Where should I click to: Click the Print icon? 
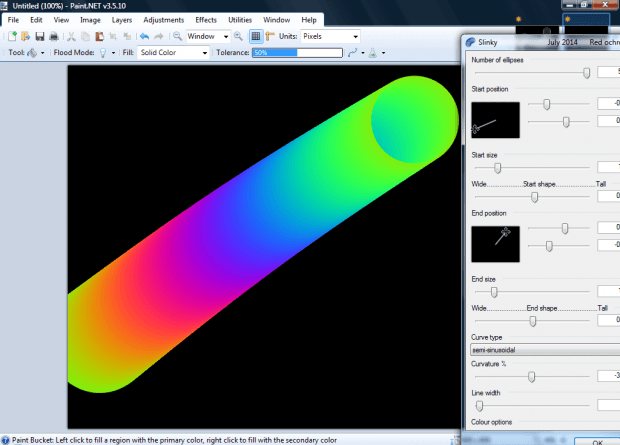(x=54, y=36)
